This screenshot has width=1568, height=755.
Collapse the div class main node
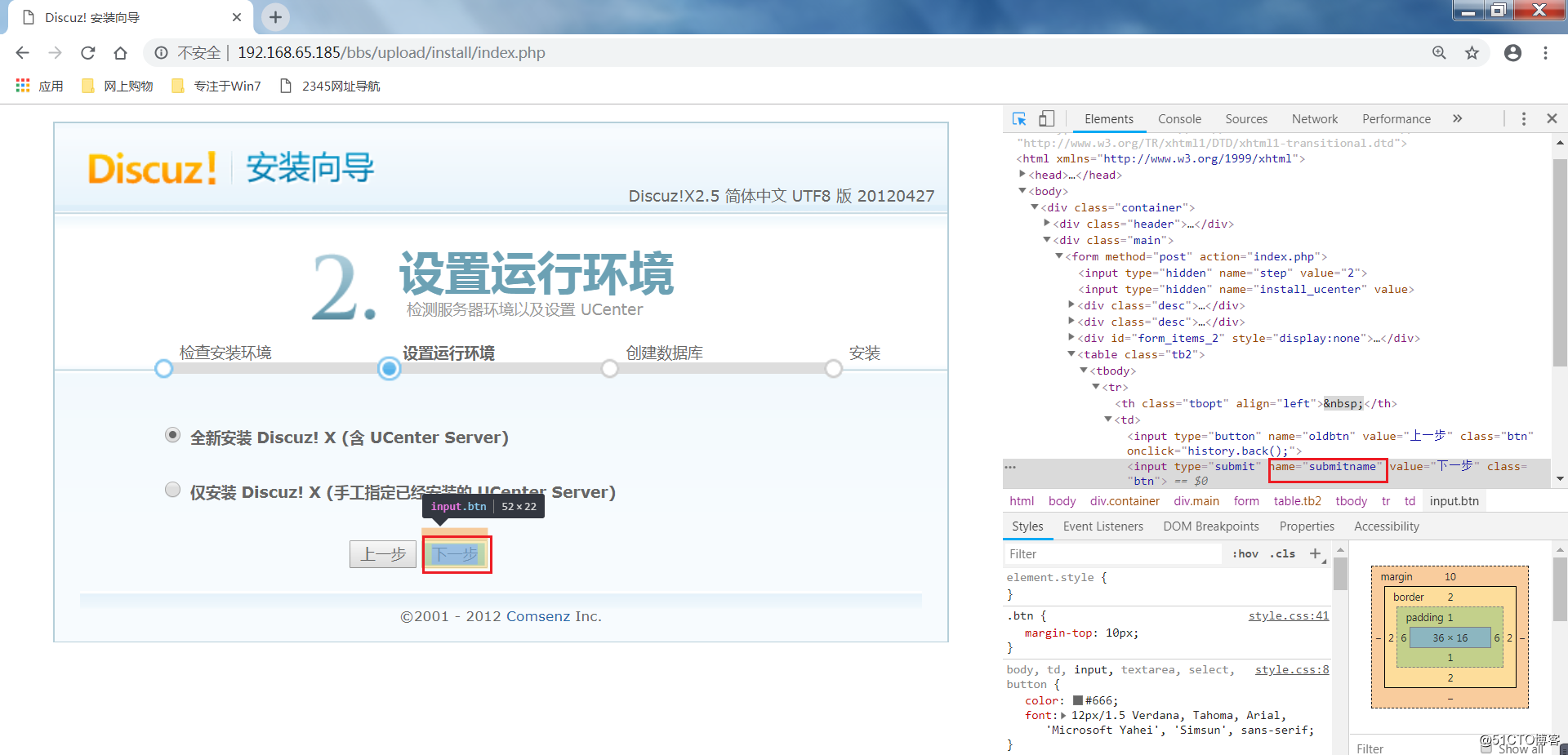click(x=1047, y=240)
